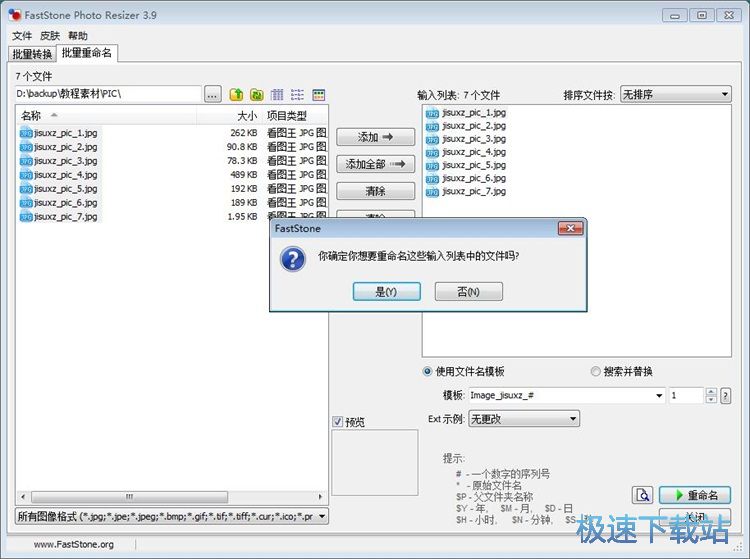Click the start number input field
Screen dimensions: 750x559
click(686, 395)
